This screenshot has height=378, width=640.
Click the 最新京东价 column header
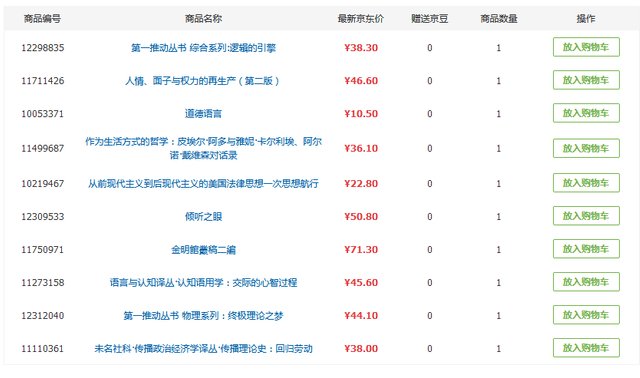[x=361, y=19]
